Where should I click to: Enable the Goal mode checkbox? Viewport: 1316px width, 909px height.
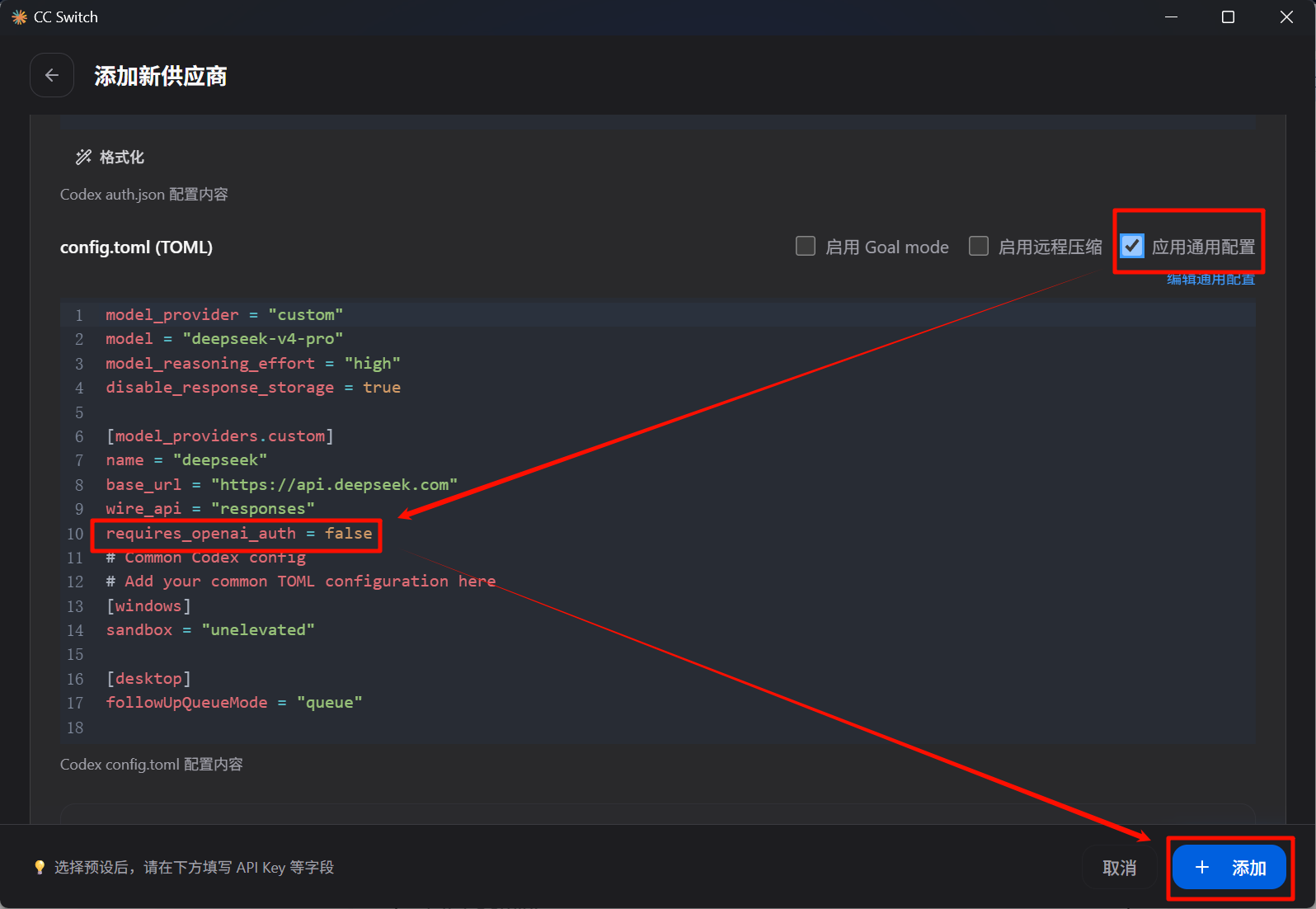click(x=806, y=247)
